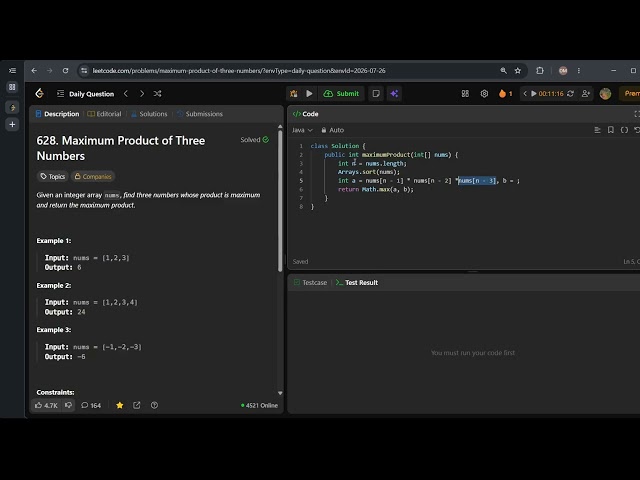Switch to the Submissions tab
640x480 pixels.
(200, 114)
